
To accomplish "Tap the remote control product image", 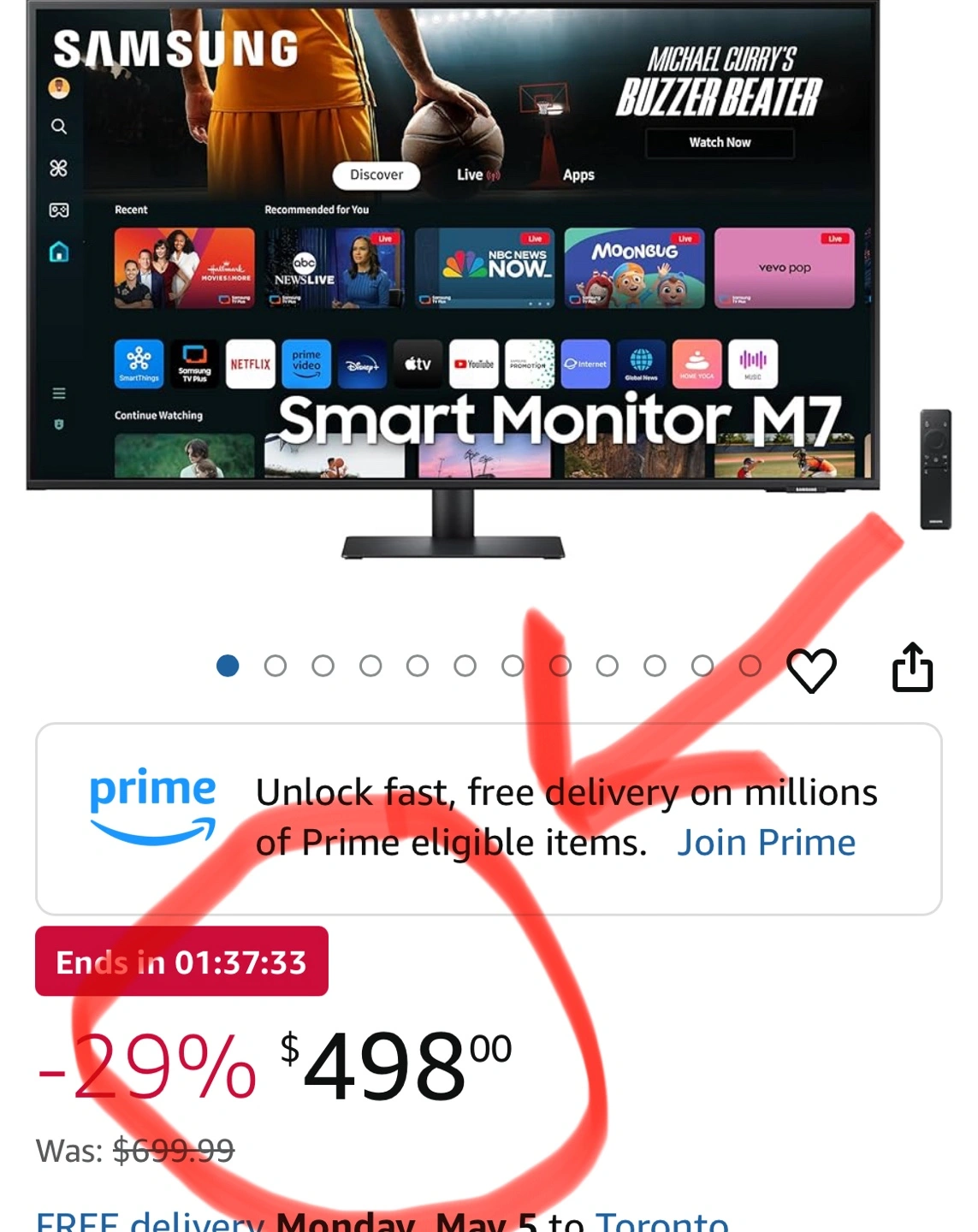I will pos(935,469).
